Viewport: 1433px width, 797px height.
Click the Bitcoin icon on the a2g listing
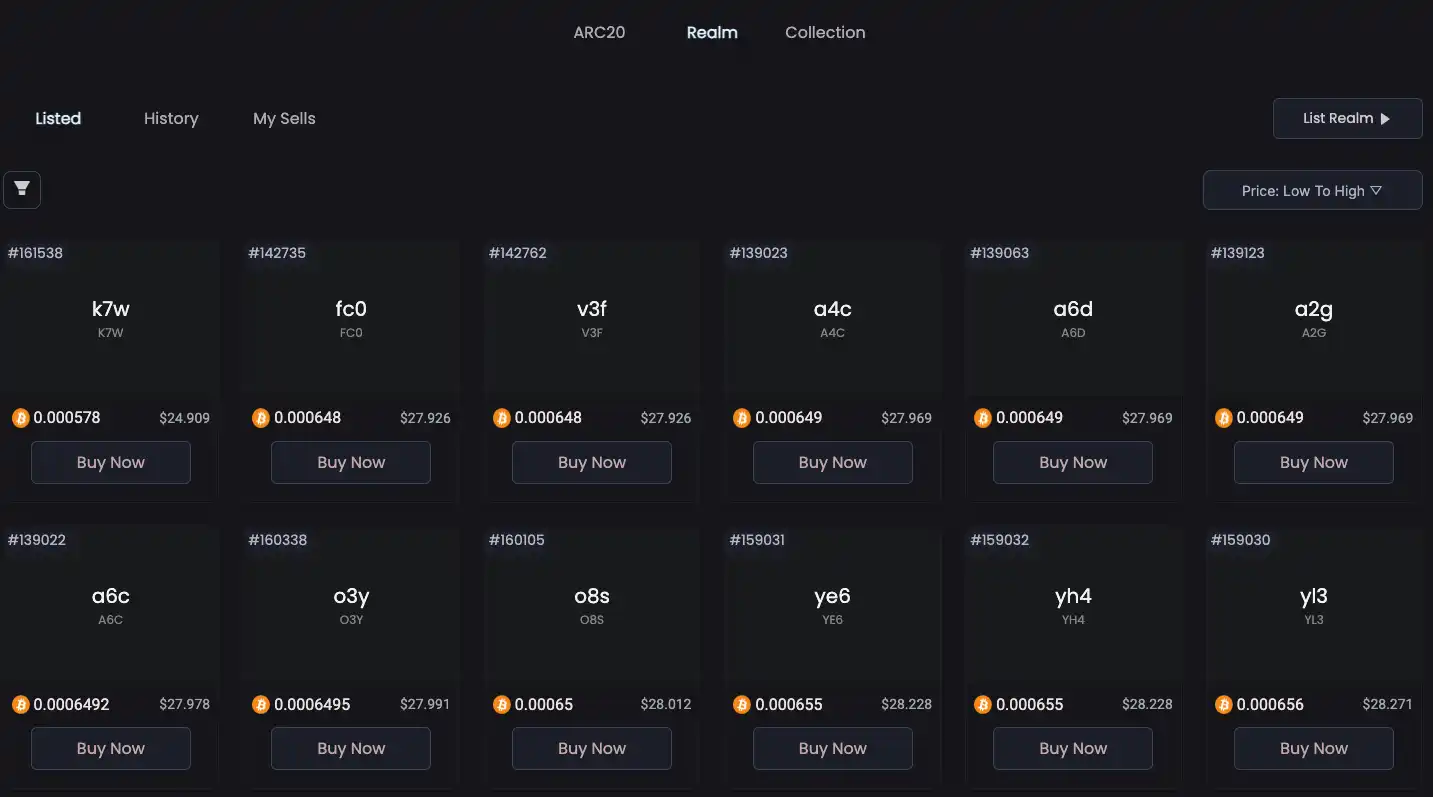[x=1223, y=418]
